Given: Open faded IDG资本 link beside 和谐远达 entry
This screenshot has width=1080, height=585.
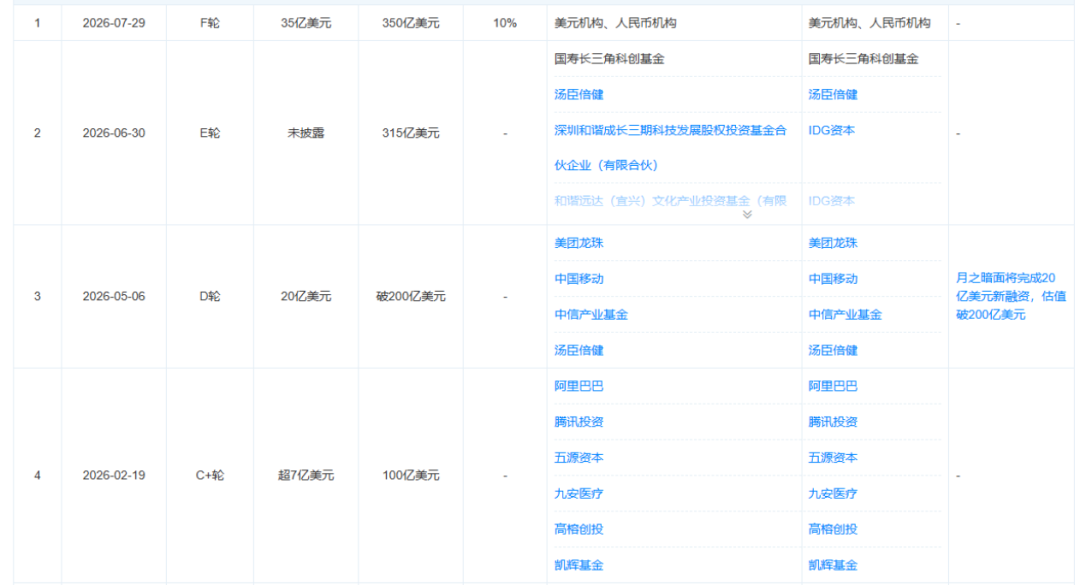Looking at the screenshot, I should (831, 201).
